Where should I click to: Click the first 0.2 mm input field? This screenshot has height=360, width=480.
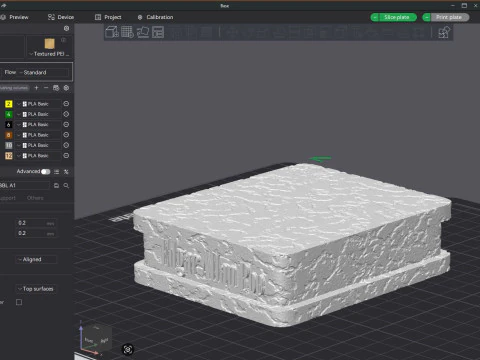click(36, 223)
